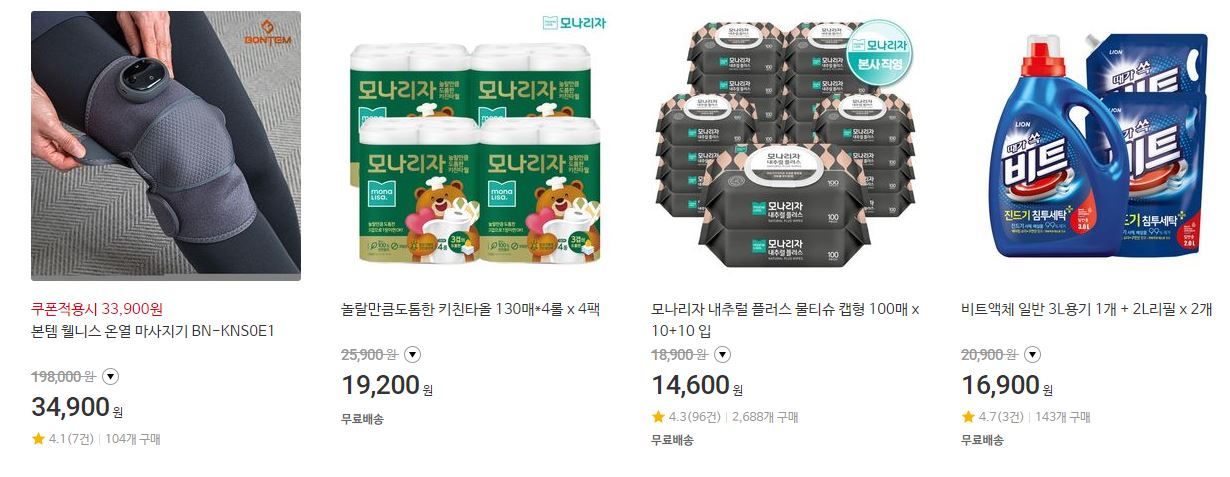The width and height of the screenshot is (1230, 477).
Task: Open 모나리자 내추럴 플러스 물티슈 title
Action: 785,319
